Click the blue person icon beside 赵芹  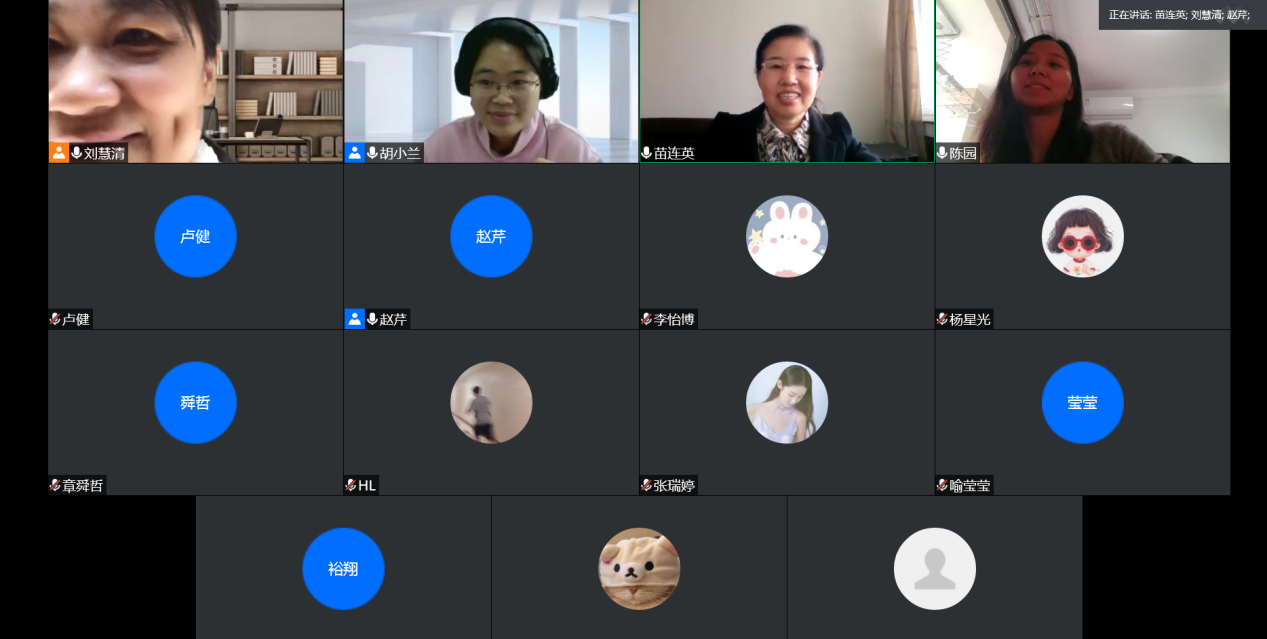(x=355, y=319)
